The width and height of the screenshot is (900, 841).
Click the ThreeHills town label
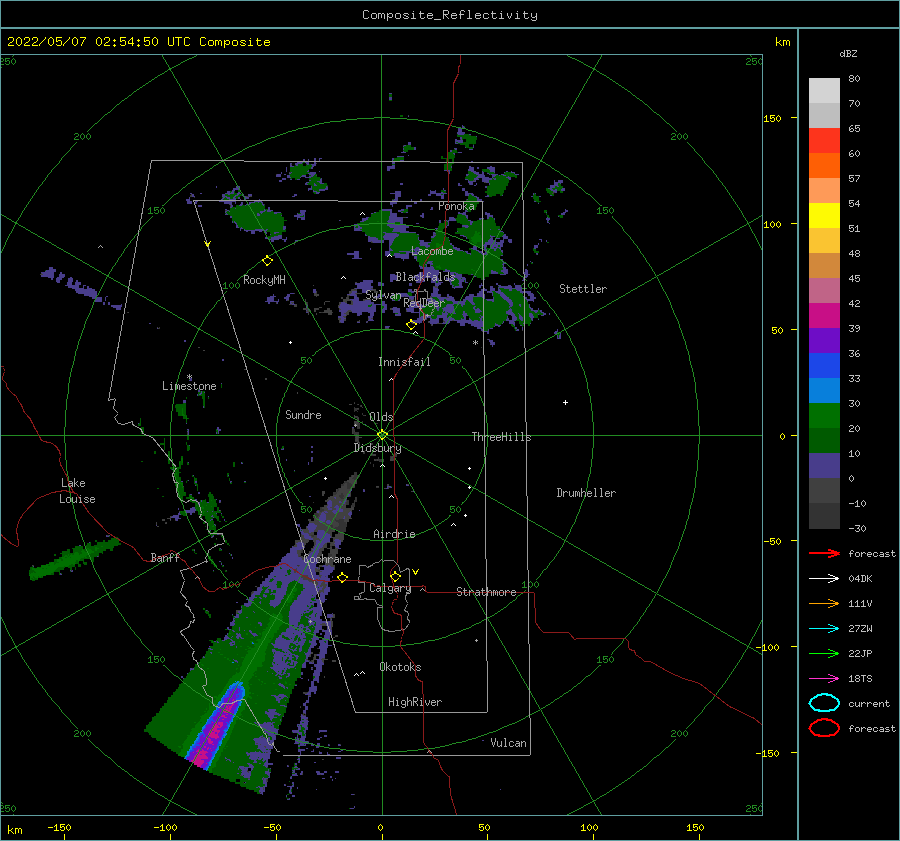501,437
